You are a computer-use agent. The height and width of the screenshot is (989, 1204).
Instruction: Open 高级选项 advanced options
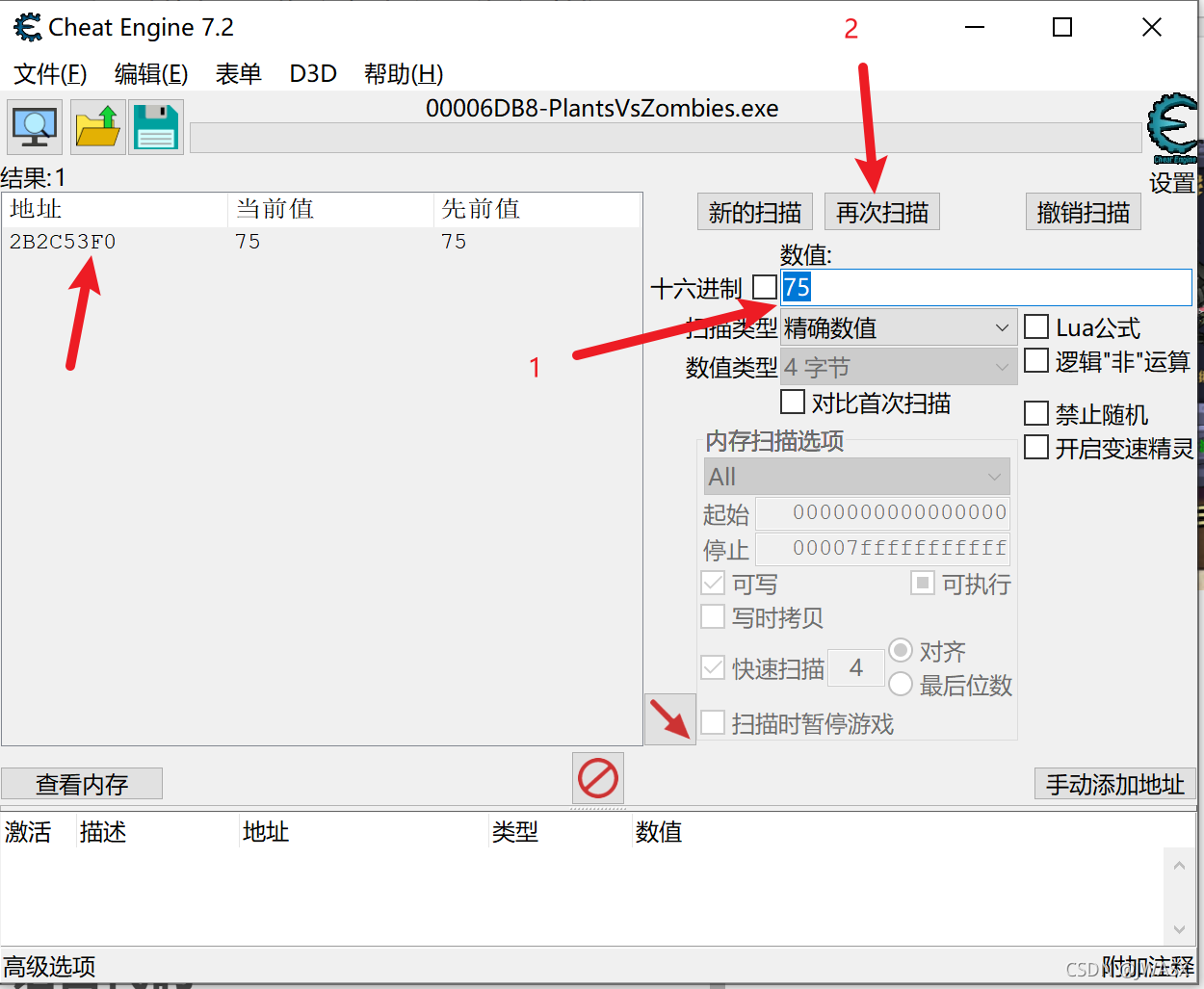coord(49,966)
